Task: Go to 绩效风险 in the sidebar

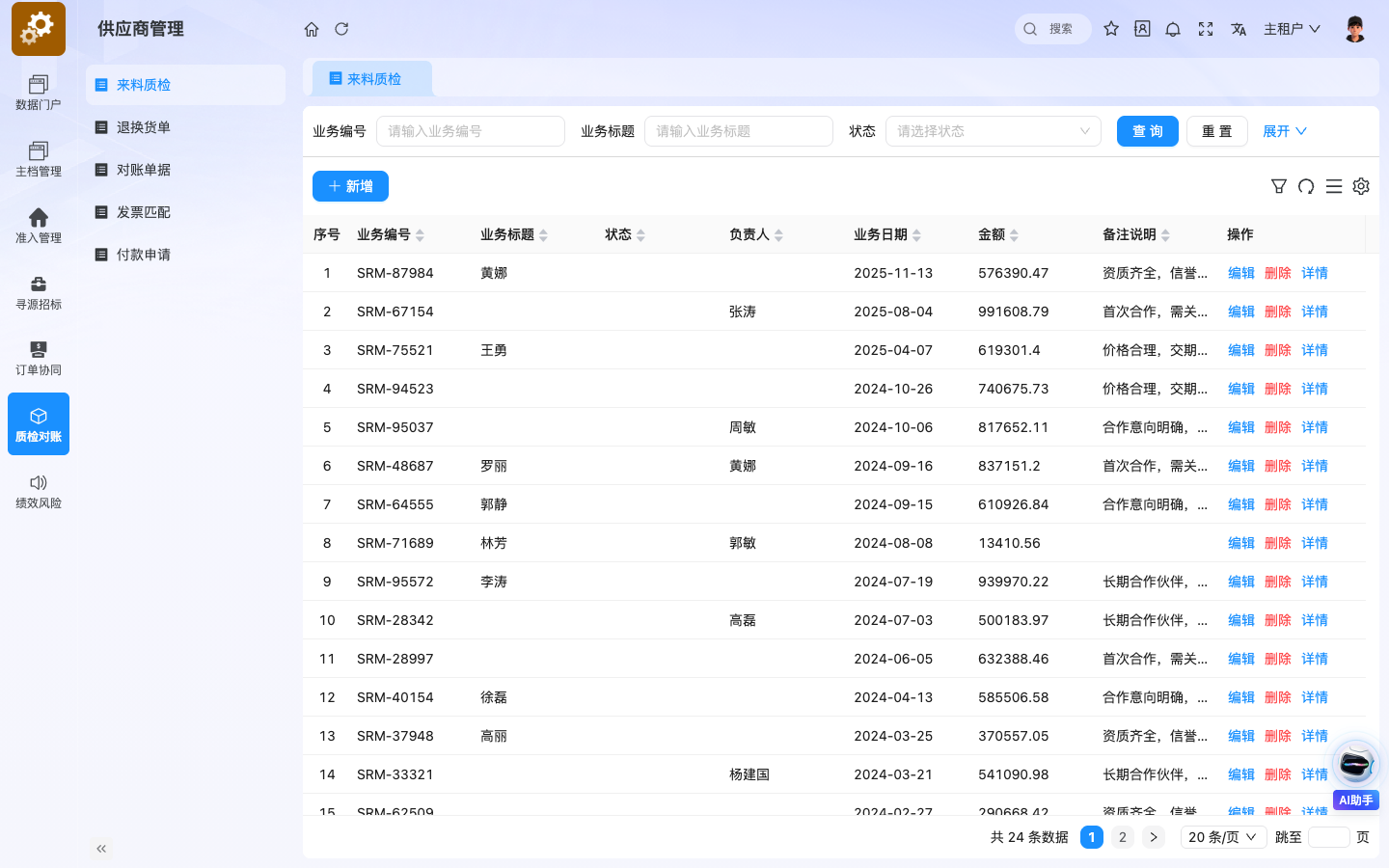Action: 39,491
